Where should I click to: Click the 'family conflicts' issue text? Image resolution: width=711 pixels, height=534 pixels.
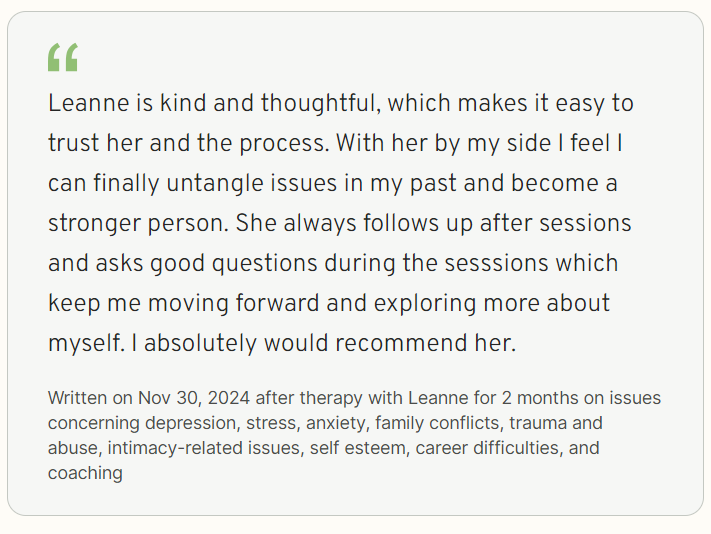438,423
